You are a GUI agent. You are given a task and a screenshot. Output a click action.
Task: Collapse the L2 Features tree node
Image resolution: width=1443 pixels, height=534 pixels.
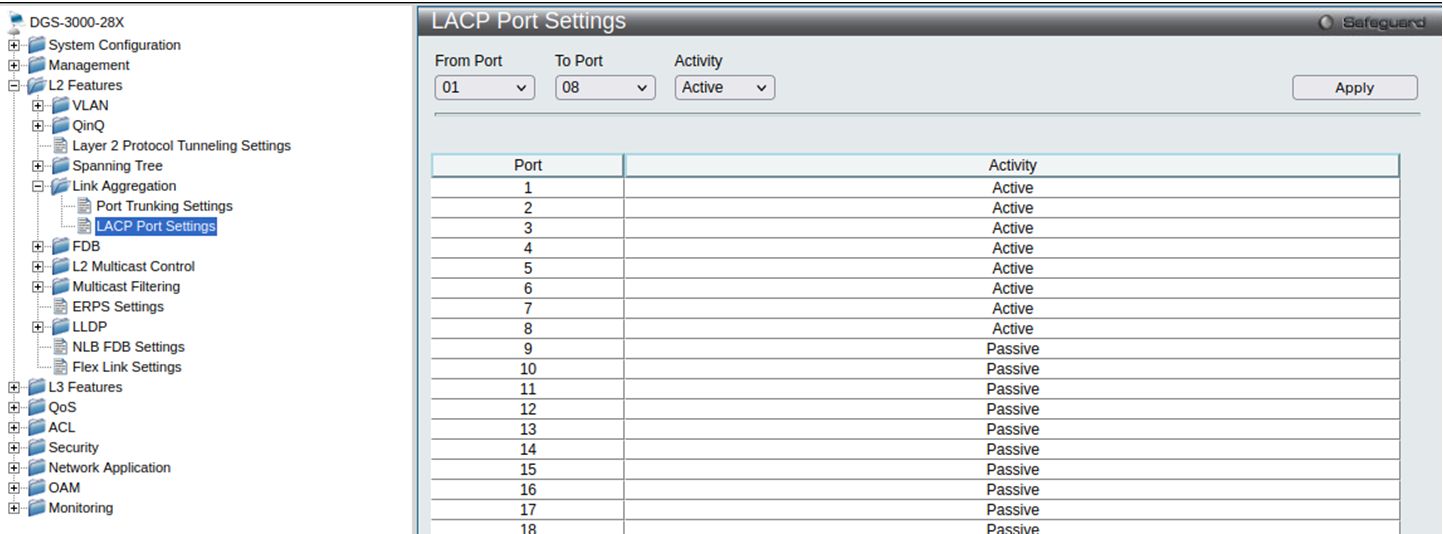tap(14, 86)
